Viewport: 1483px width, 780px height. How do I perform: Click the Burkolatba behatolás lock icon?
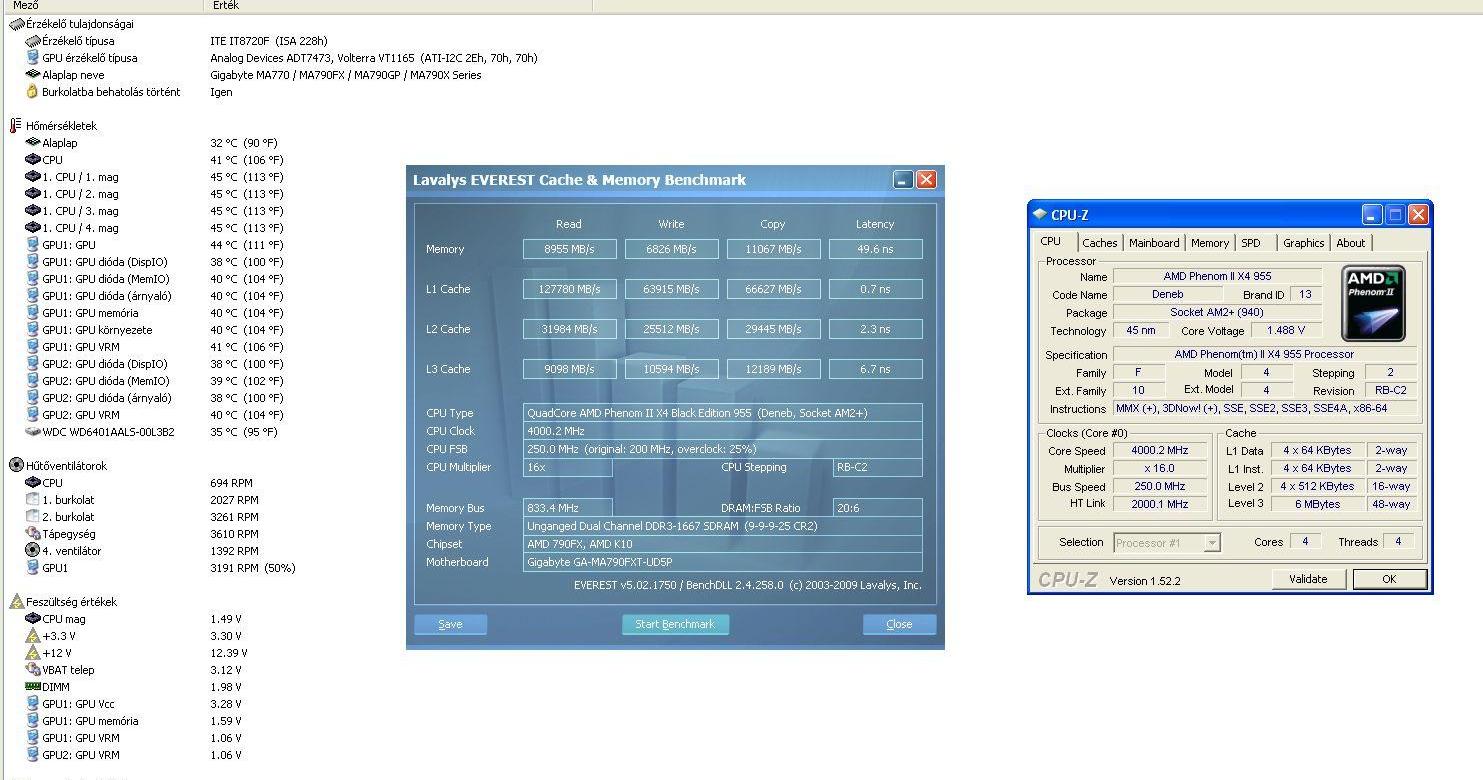[x=32, y=92]
